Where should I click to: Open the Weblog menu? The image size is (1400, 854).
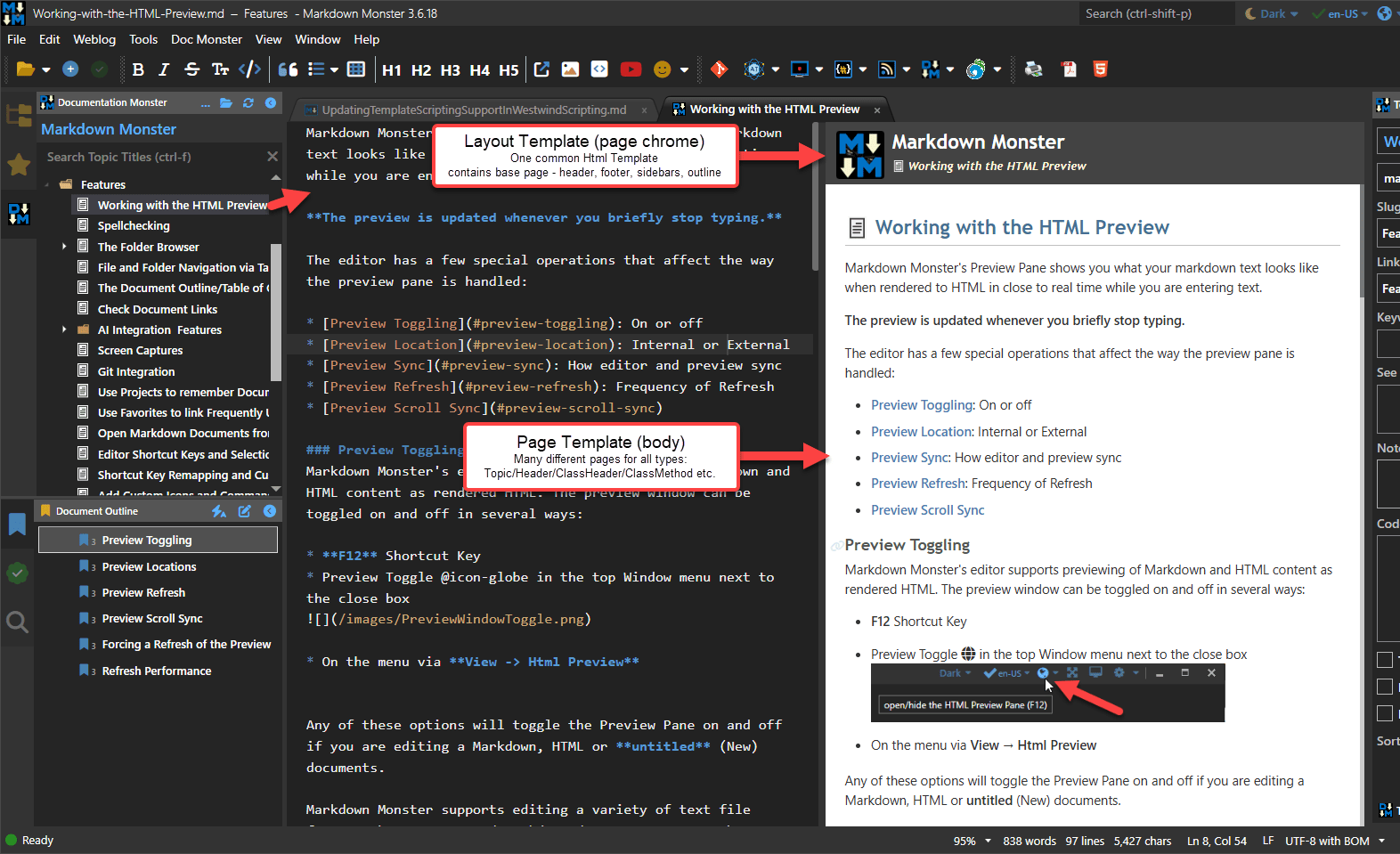[94, 39]
